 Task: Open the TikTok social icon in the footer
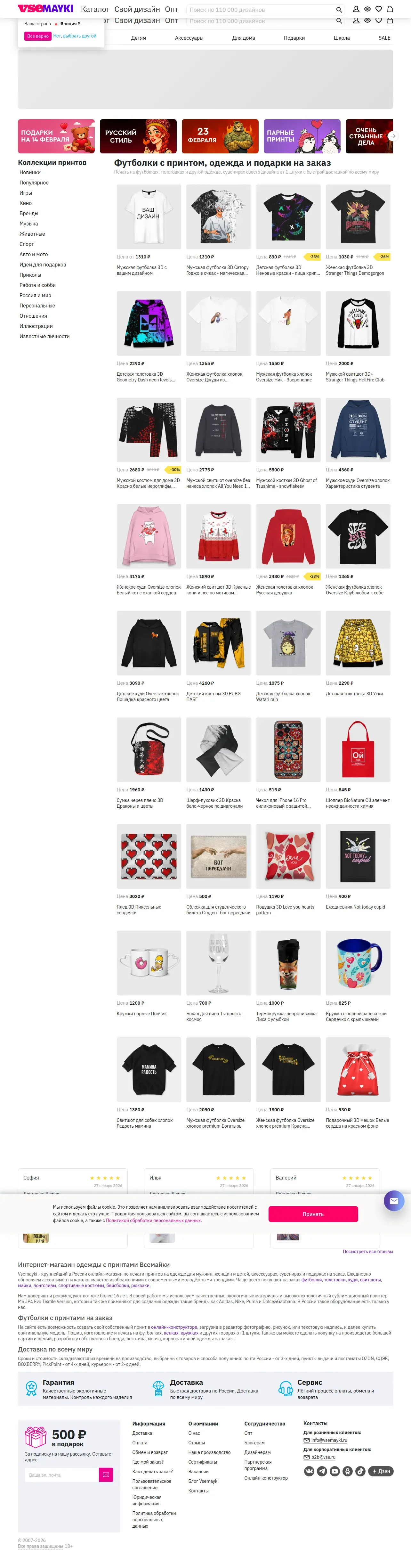(x=360, y=1471)
